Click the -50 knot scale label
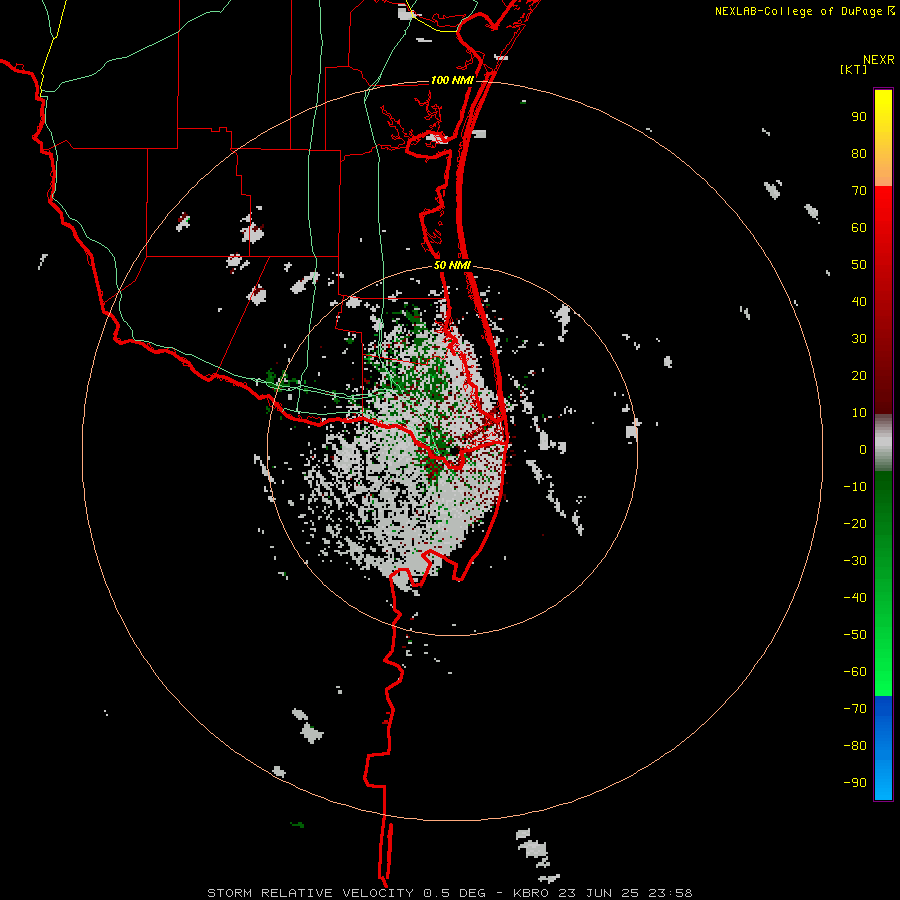Screen dimensions: 900x900 pyautogui.click(x=855, y=635)
